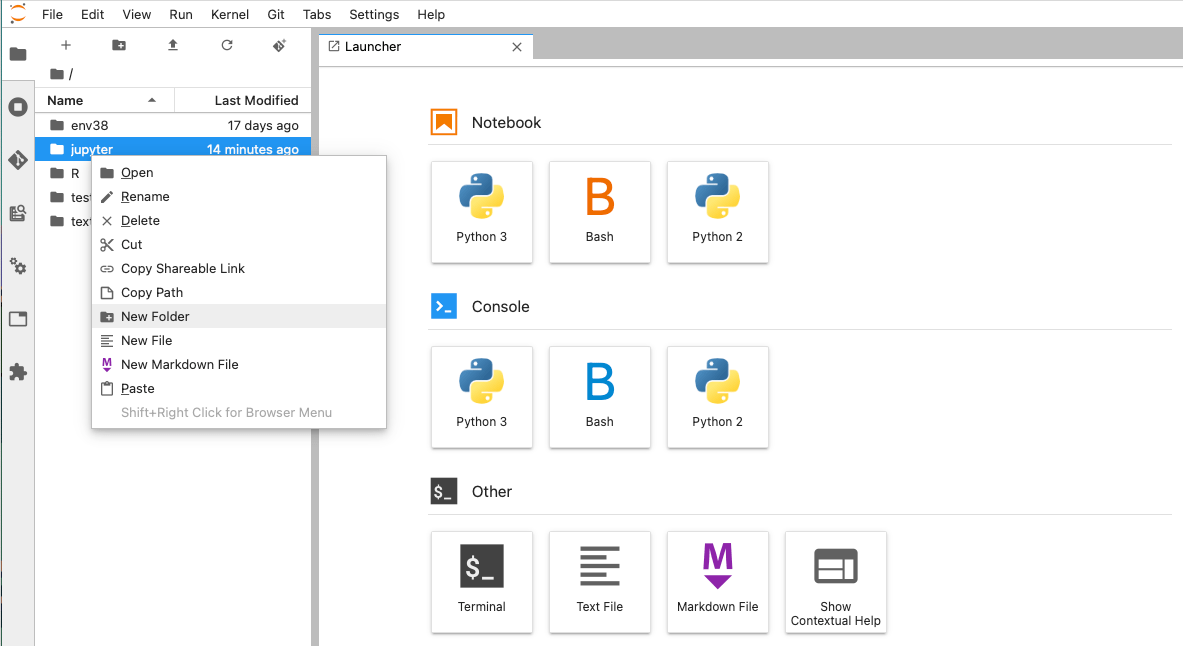This screenshot has height=646, width=1183.
Task: Select the R folder
Action: 63,174
